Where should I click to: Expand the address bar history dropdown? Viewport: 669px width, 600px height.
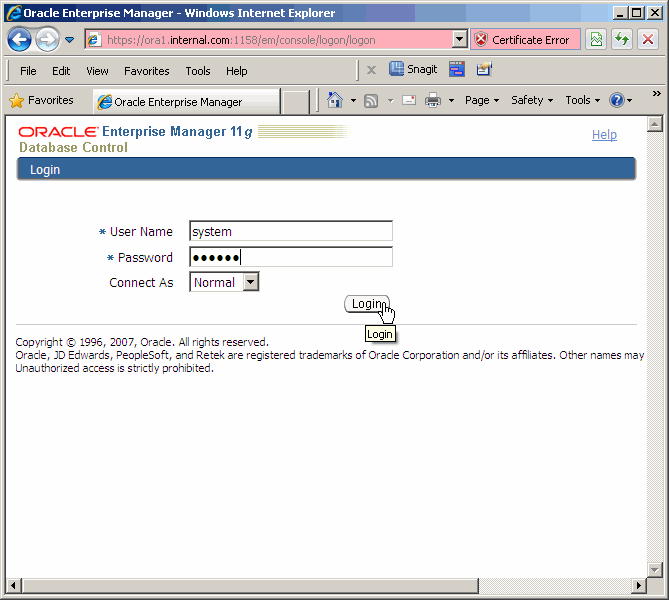460,40
